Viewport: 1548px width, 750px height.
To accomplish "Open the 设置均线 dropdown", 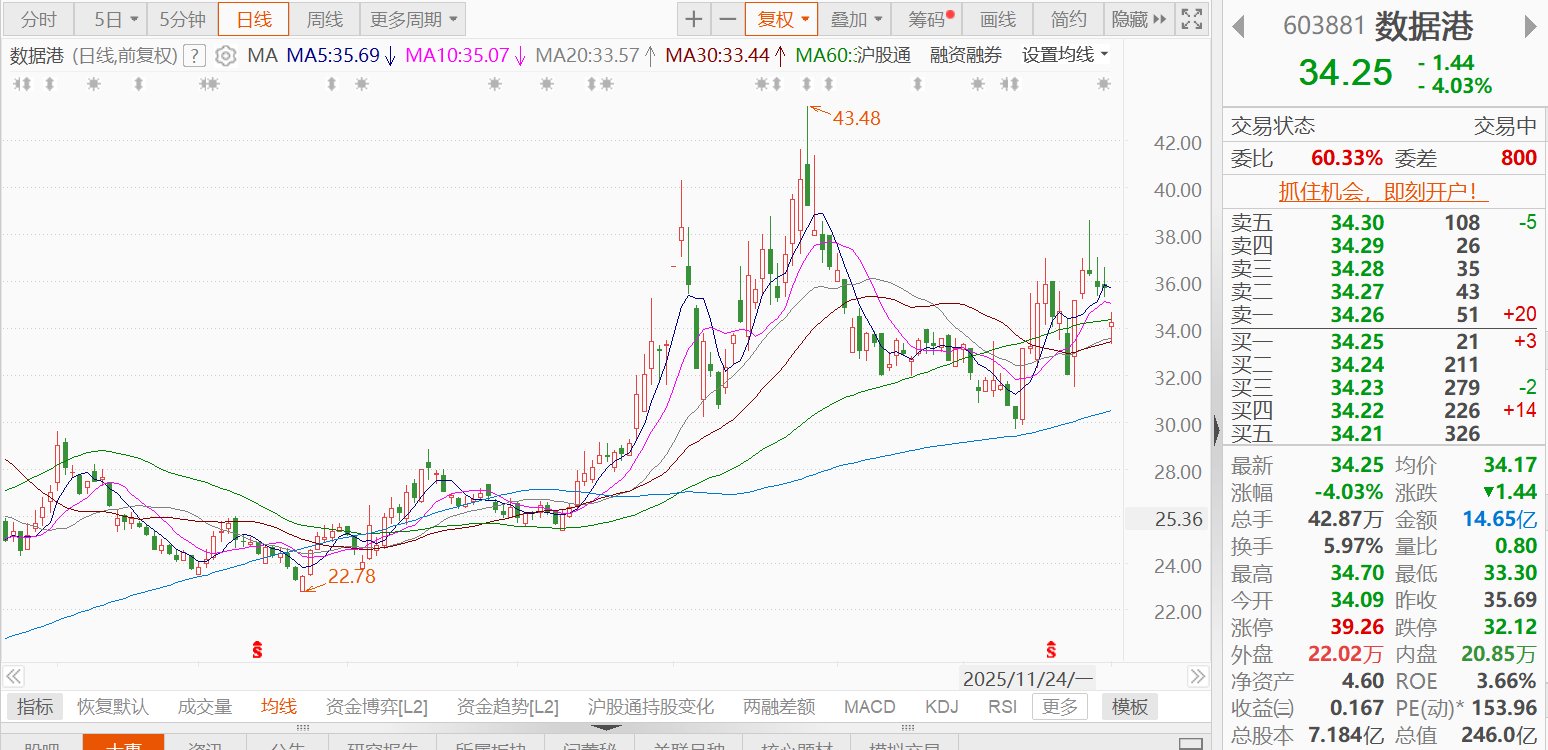I will tap(1065, 55).
